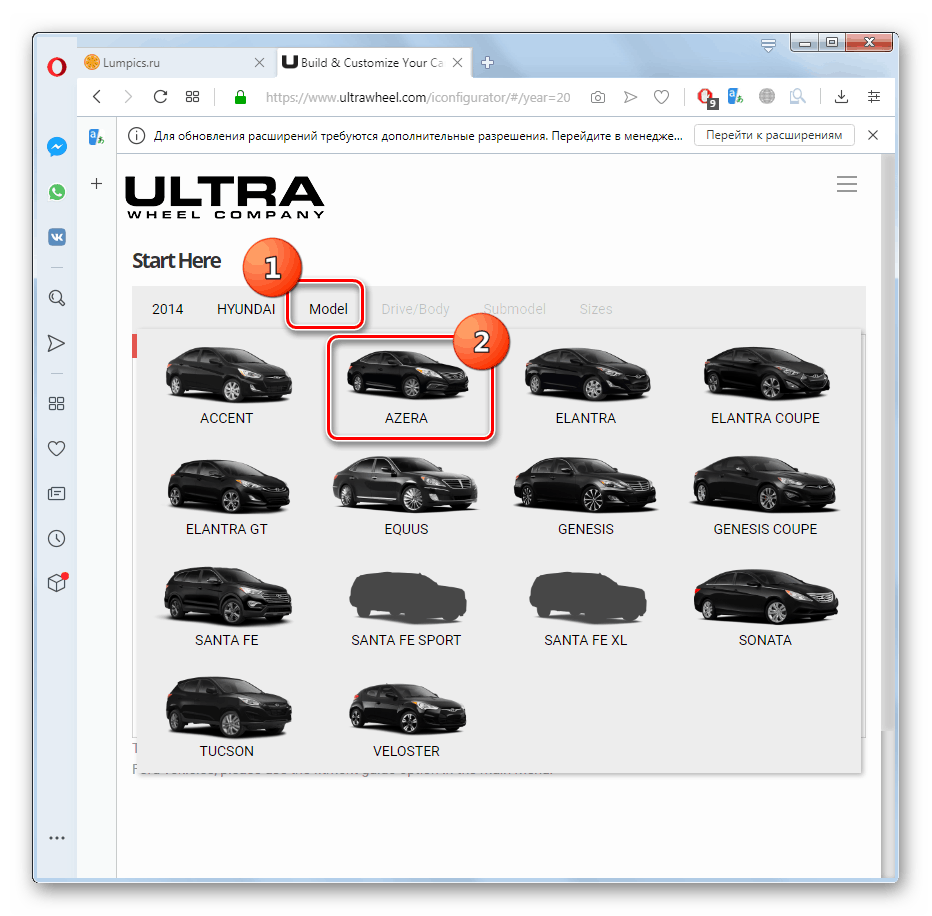Open sidebar setup with the sliders icon
This screenshot has width=932, height=916.
[874, 97]
